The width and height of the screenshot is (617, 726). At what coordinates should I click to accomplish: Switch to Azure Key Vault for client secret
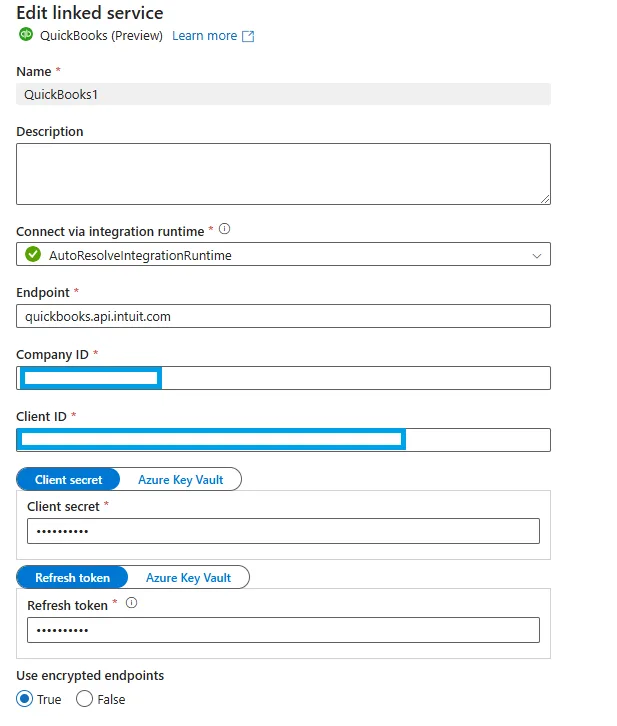(x=181, y=480)
